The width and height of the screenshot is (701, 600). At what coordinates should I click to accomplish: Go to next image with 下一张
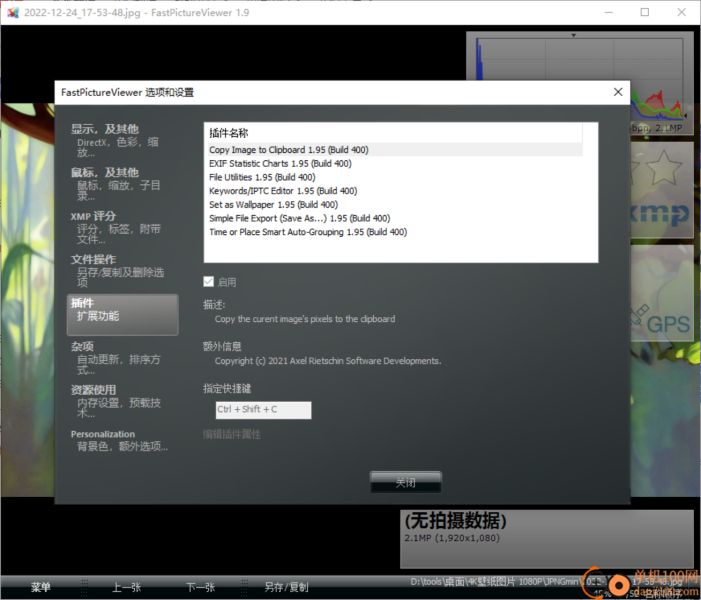201,587
